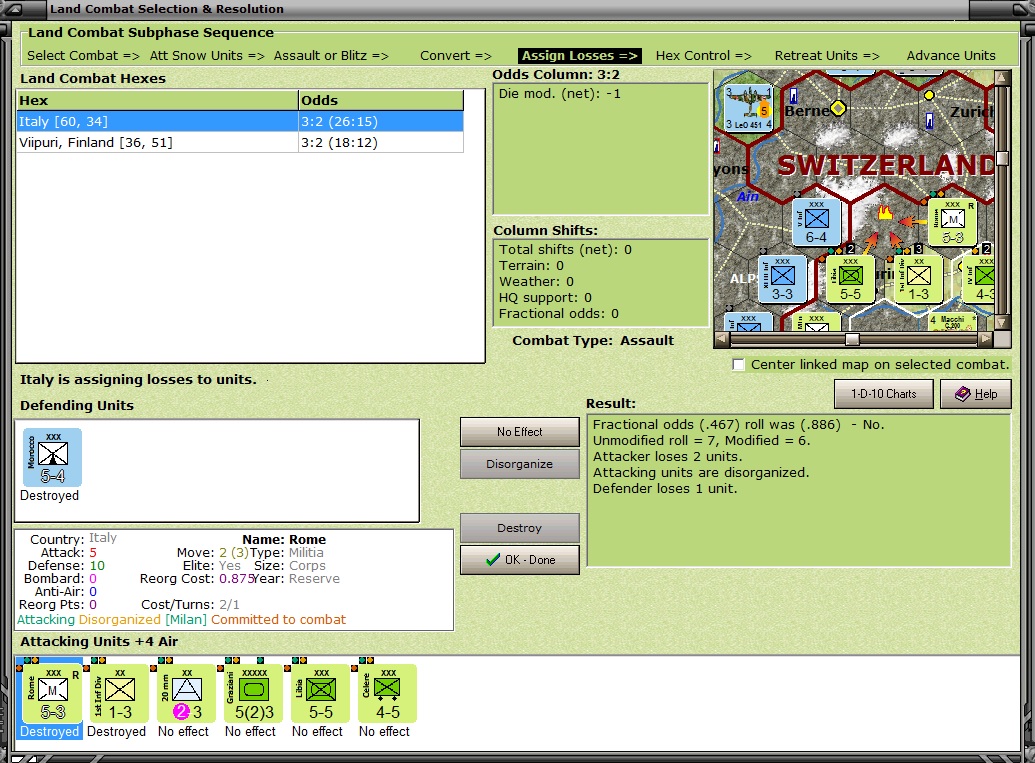Click the map's scroll up arrow
The width and height of the screenshot is (1035, 763).
pyautogui.click(x=1003, y=77)
